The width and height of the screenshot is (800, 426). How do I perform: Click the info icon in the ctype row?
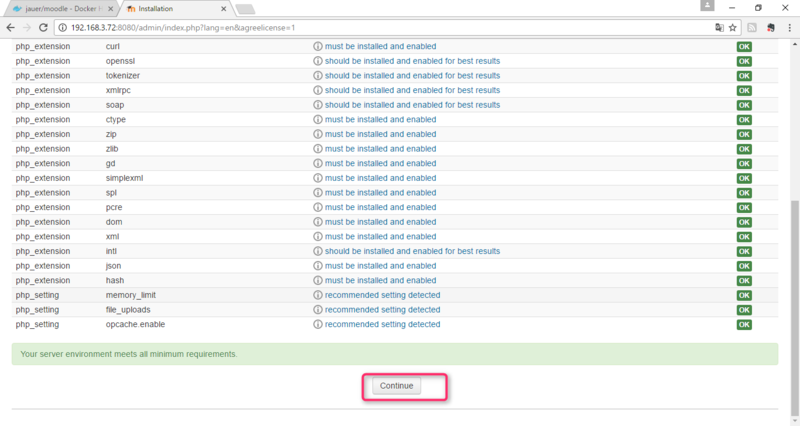[x=317, y=119]
